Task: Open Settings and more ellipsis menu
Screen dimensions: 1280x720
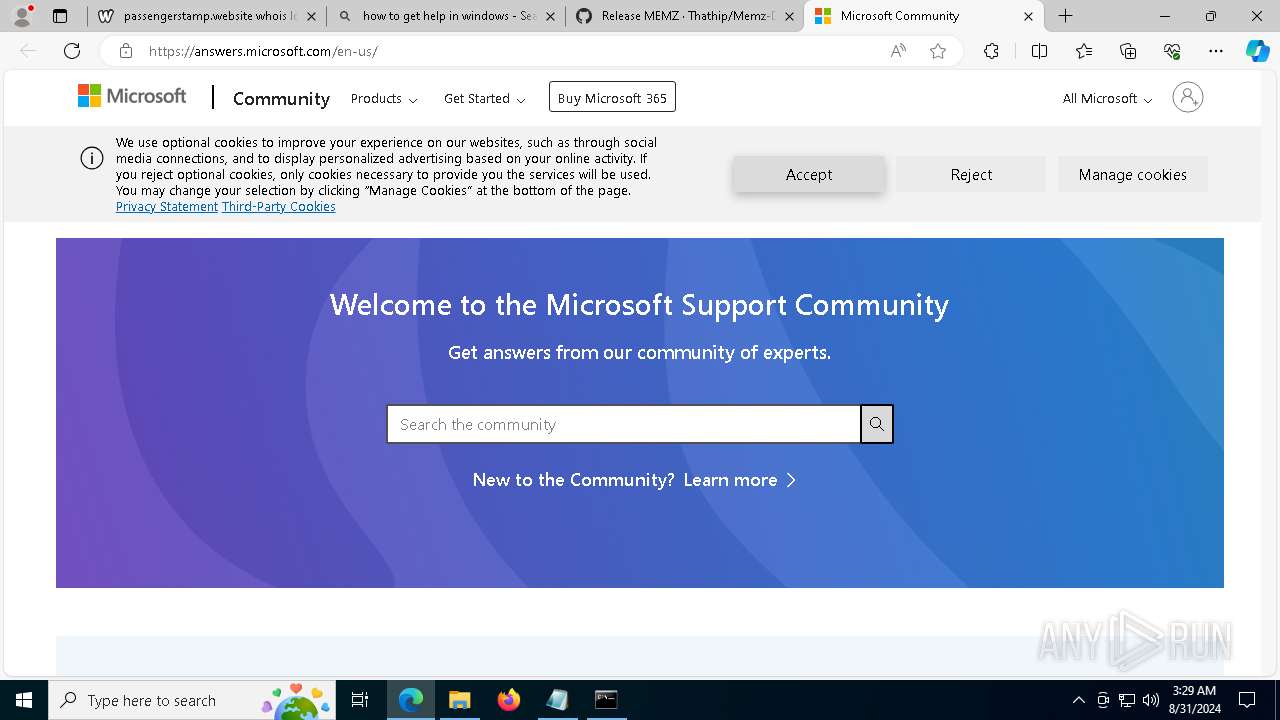Action: tap(1216, 51)
